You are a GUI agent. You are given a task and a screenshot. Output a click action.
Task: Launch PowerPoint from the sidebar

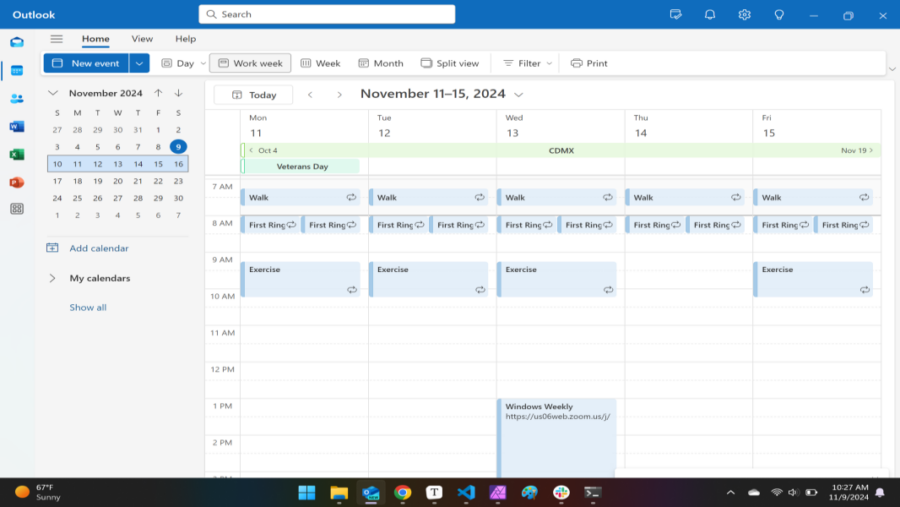coord(17,182)
